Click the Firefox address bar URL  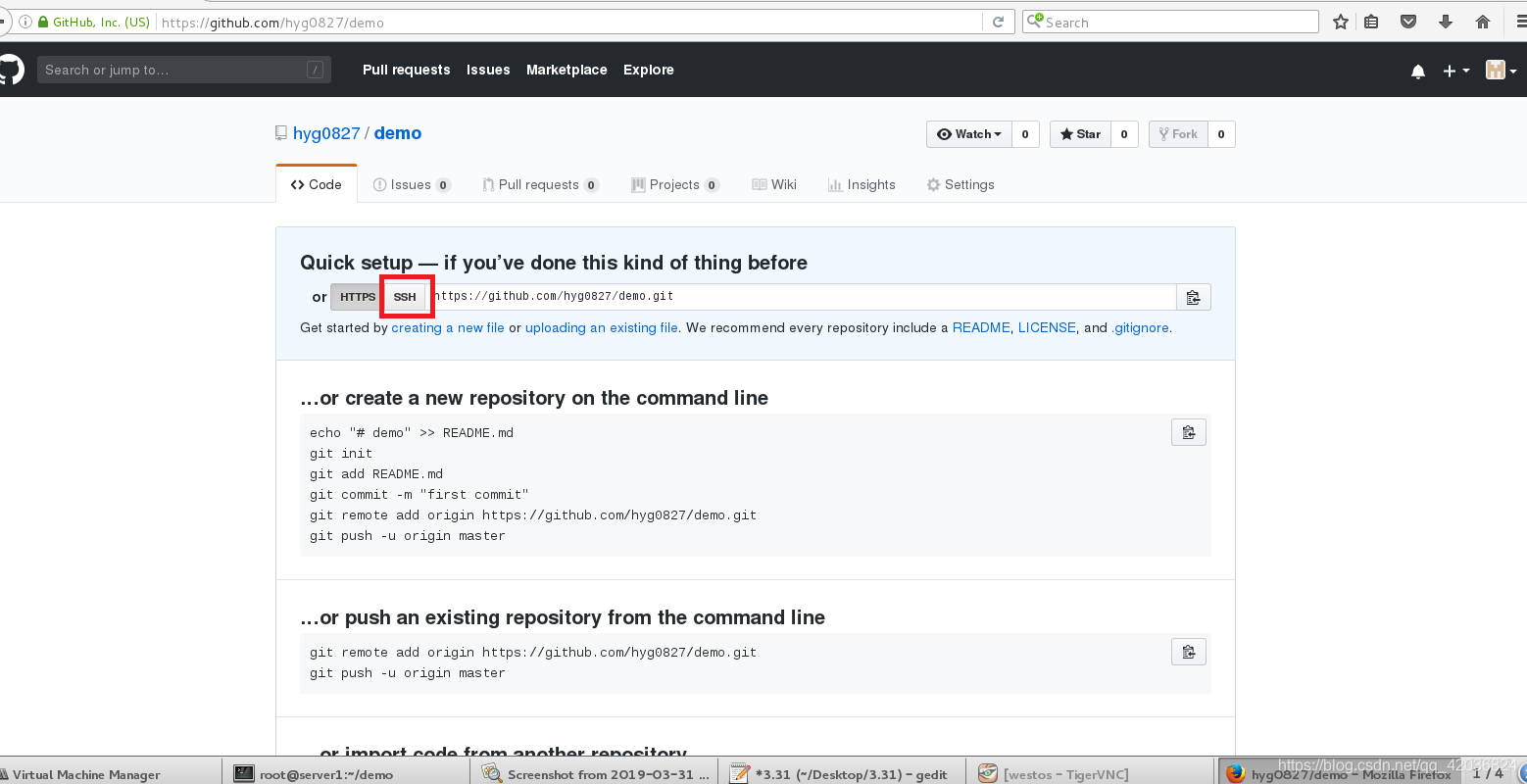pyautogui.click(x=568, y=22)
